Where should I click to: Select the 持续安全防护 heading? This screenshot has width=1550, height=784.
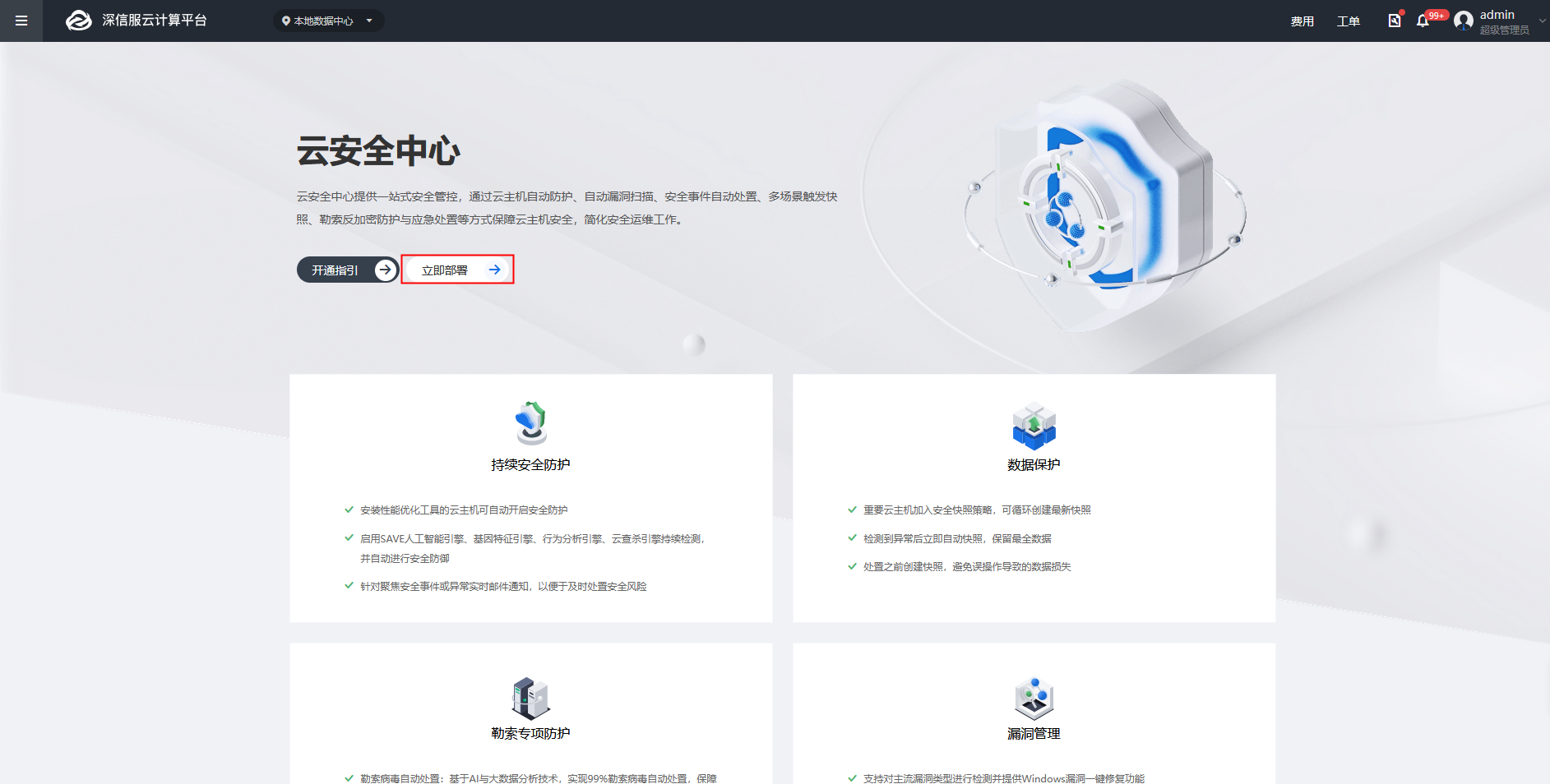pyautogui.click(x=530, y=465)
